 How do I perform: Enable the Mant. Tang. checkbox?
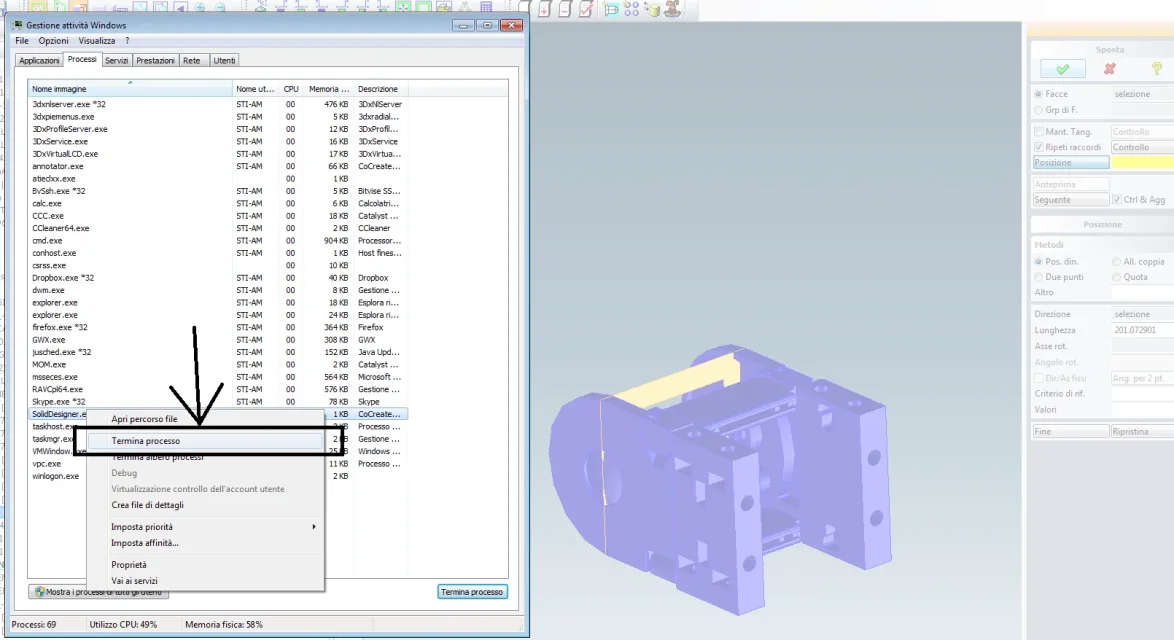[1038, 132]
